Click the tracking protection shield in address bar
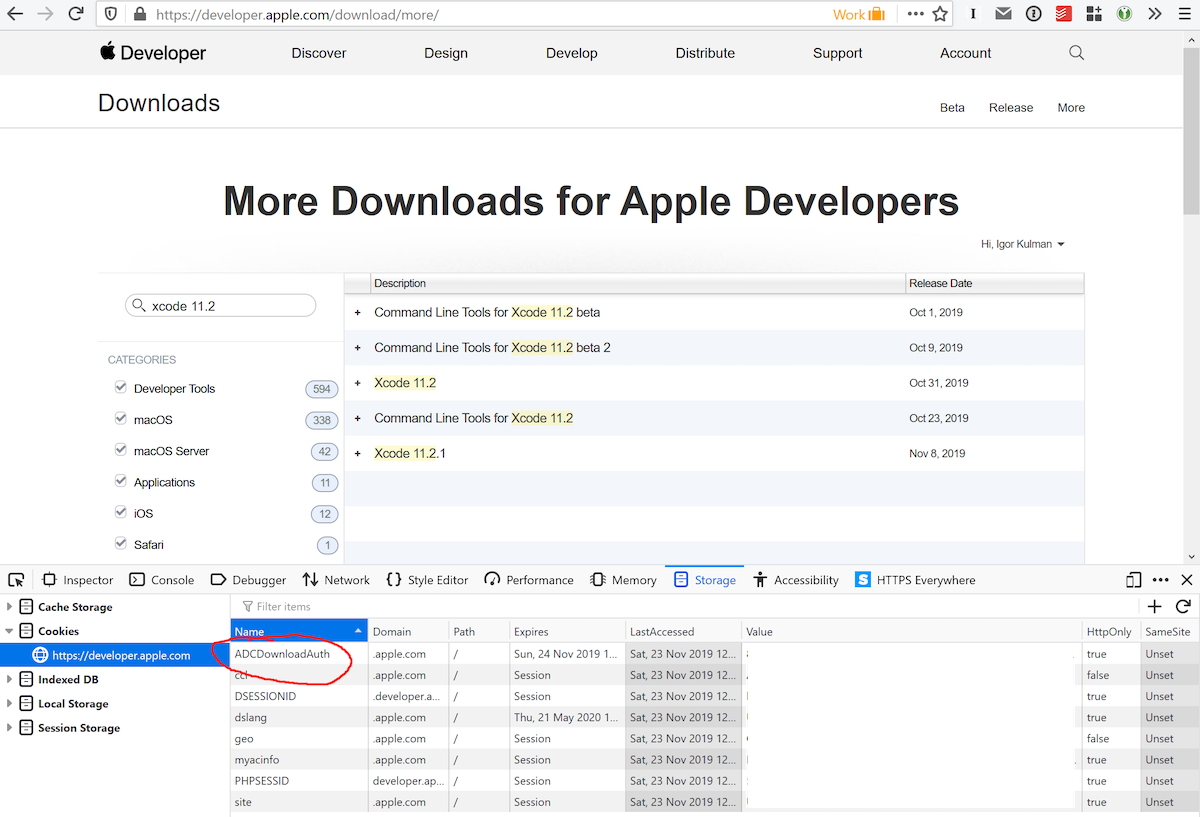The height and width of the screenshot is (817, 1200). tap(111, 14)
